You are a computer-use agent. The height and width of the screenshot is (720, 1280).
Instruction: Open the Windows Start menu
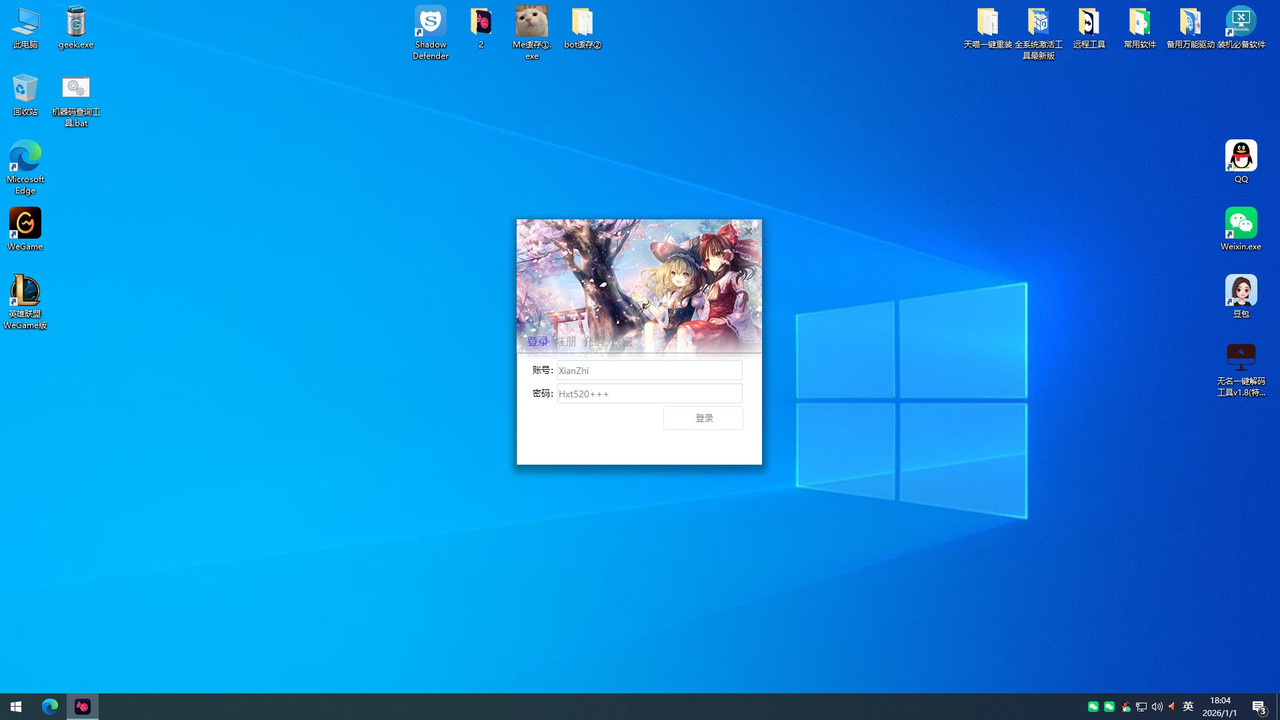(x=16, y=707)
